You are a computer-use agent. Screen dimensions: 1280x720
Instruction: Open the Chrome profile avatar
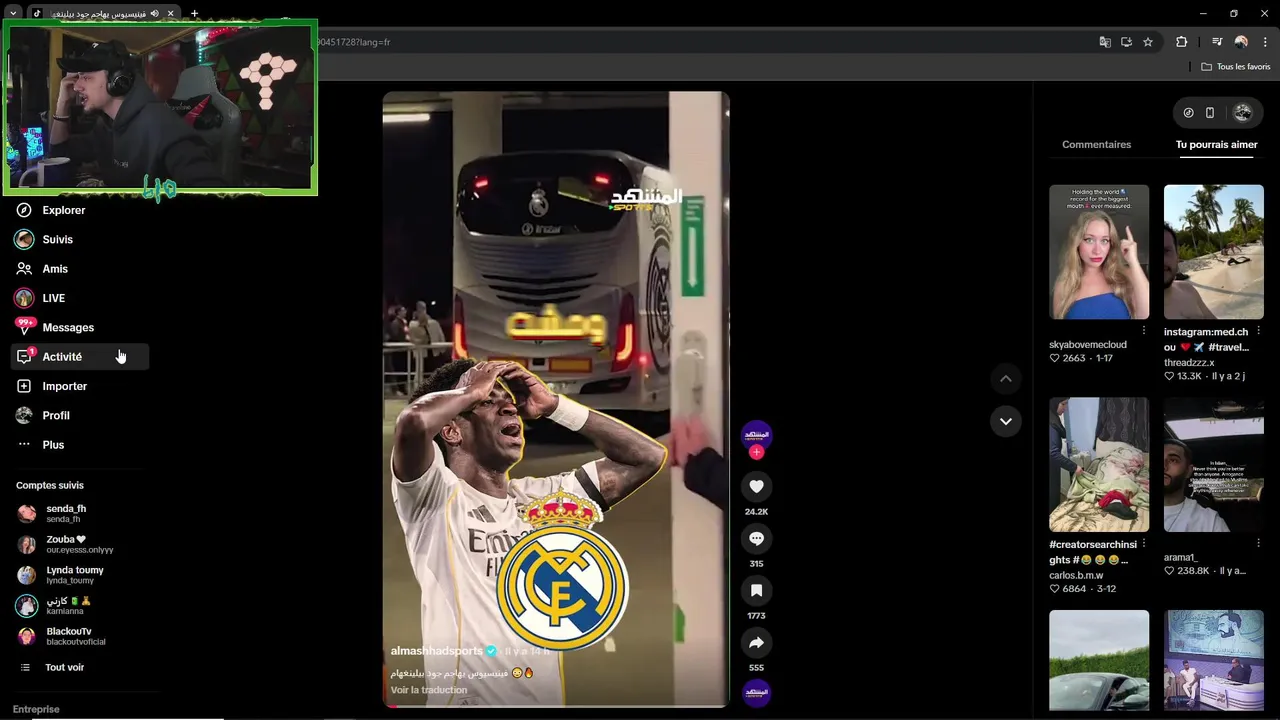click(x=1241, y=42)
